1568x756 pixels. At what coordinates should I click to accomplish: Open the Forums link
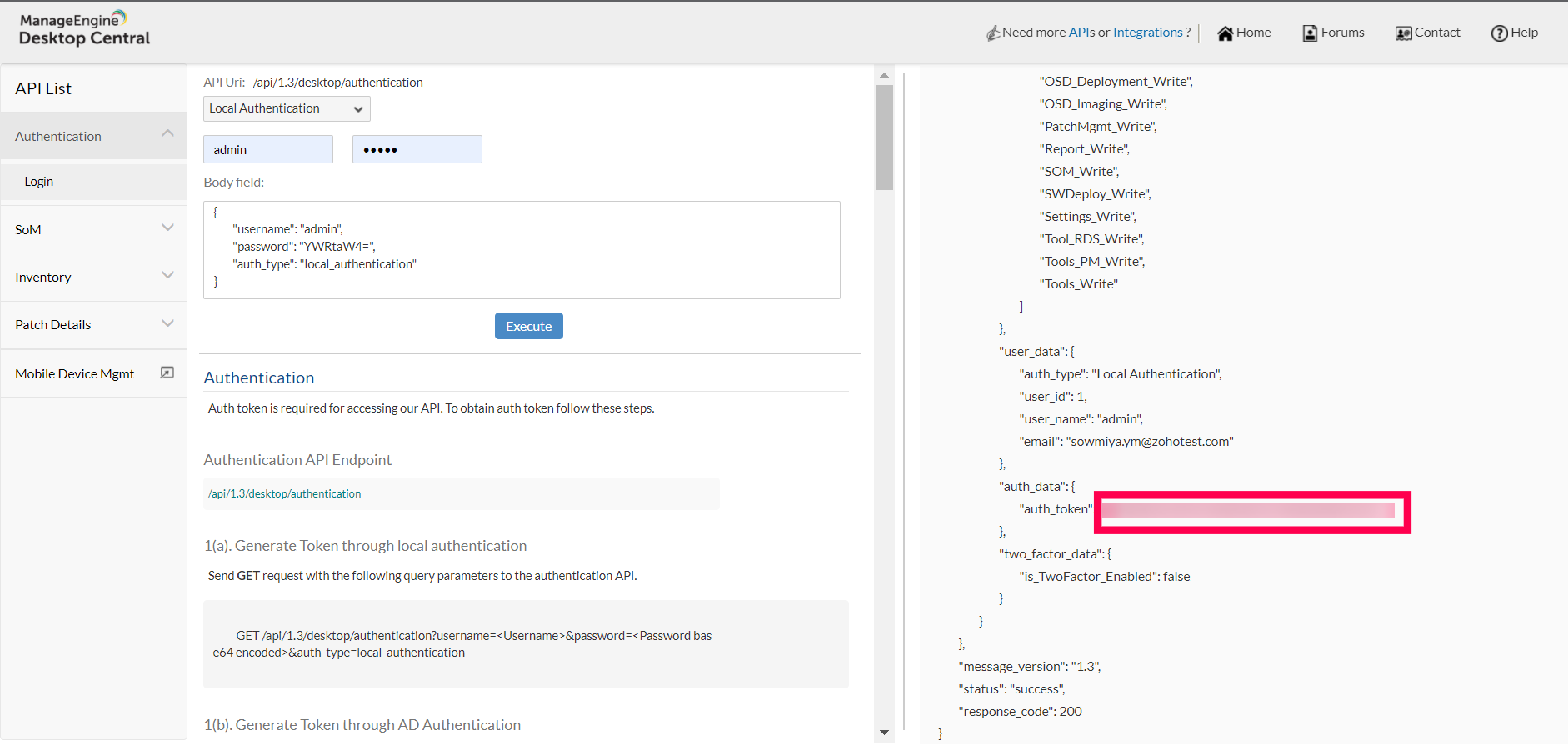pyautogui.click(x=1343, y=33)
